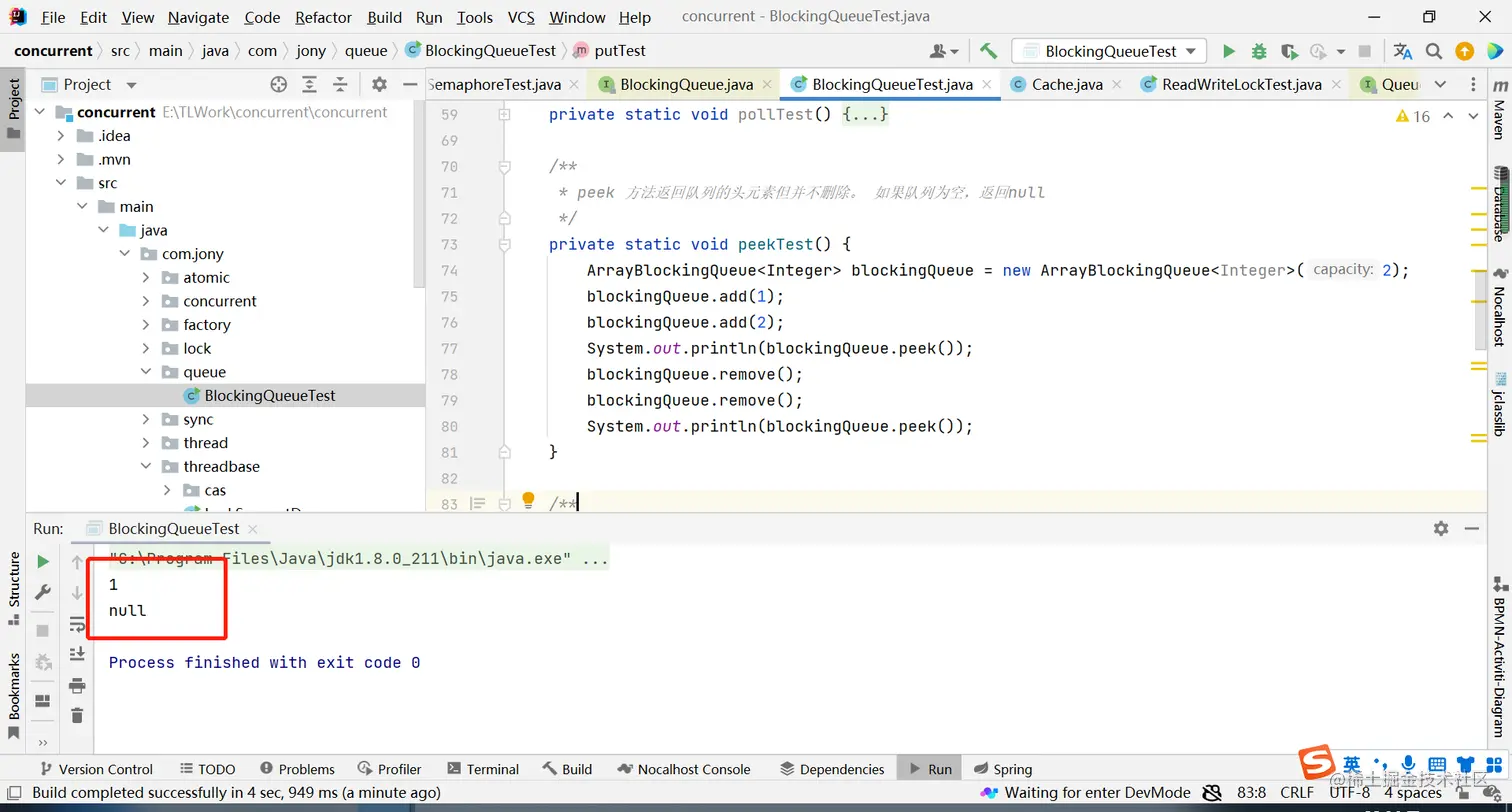Screen dimensions: 1512x812
Task: Locate the opened file in Project tree
Action: click(x=279, y=85)
